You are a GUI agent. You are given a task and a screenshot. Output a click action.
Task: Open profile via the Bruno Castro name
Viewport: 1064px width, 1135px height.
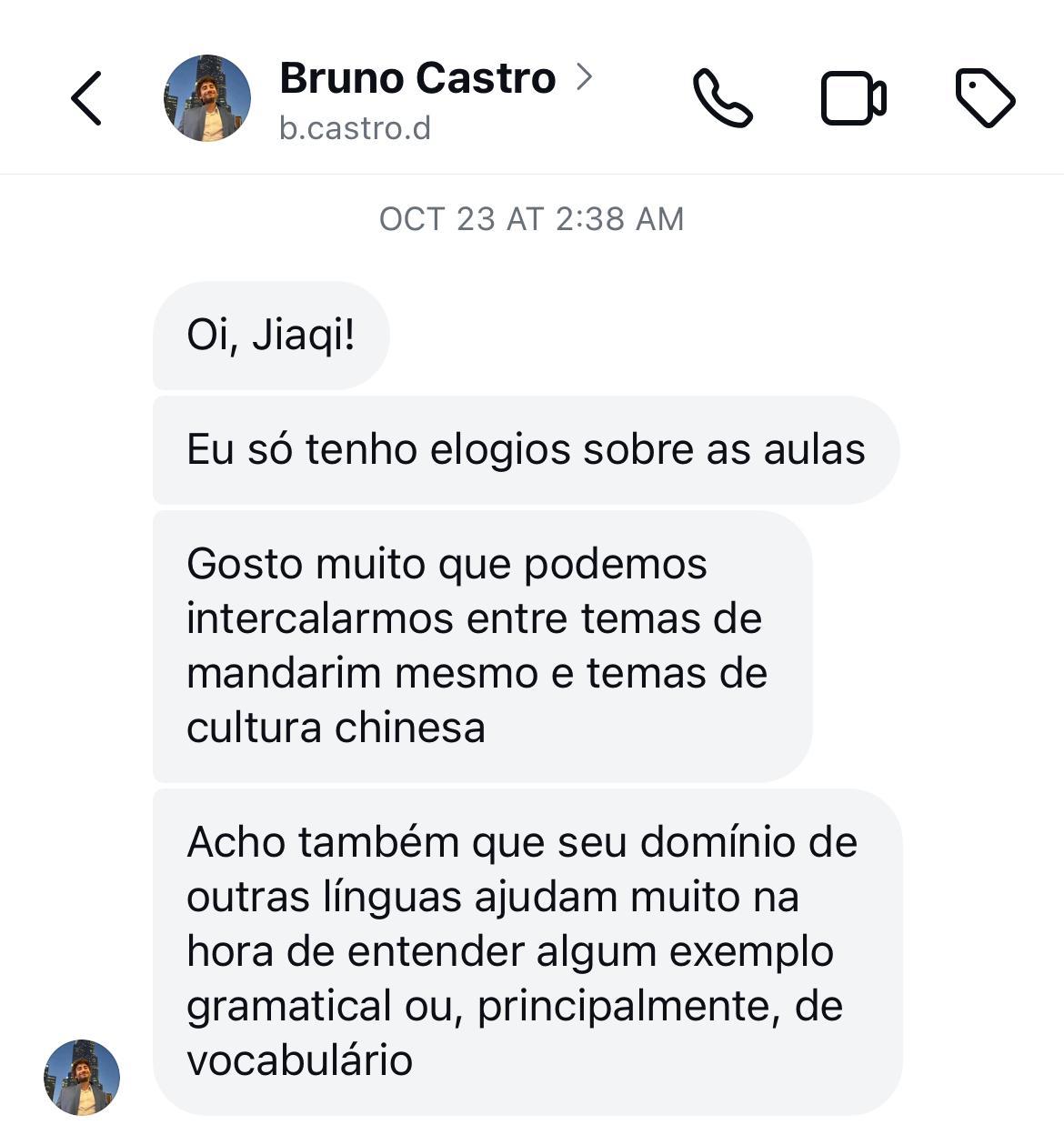pos(417,78)
